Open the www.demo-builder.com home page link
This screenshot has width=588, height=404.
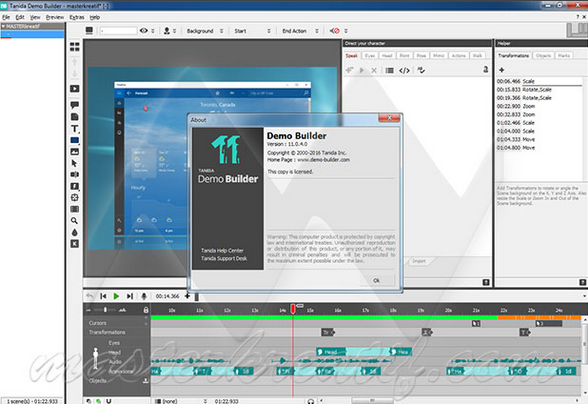tap(323, 160)
